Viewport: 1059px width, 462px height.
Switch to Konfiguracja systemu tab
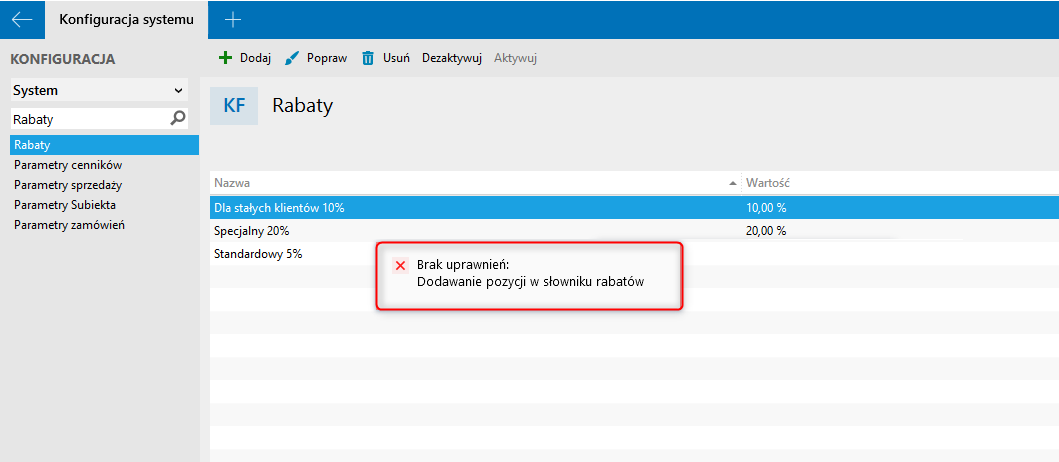click(x=126, y=20)
